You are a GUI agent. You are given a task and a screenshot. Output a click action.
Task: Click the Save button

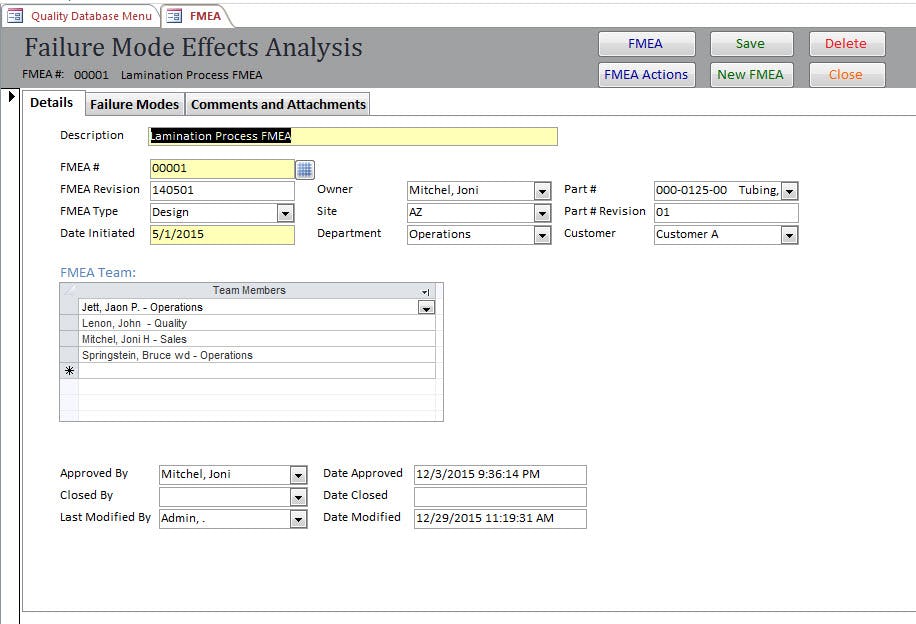point(750,44)
